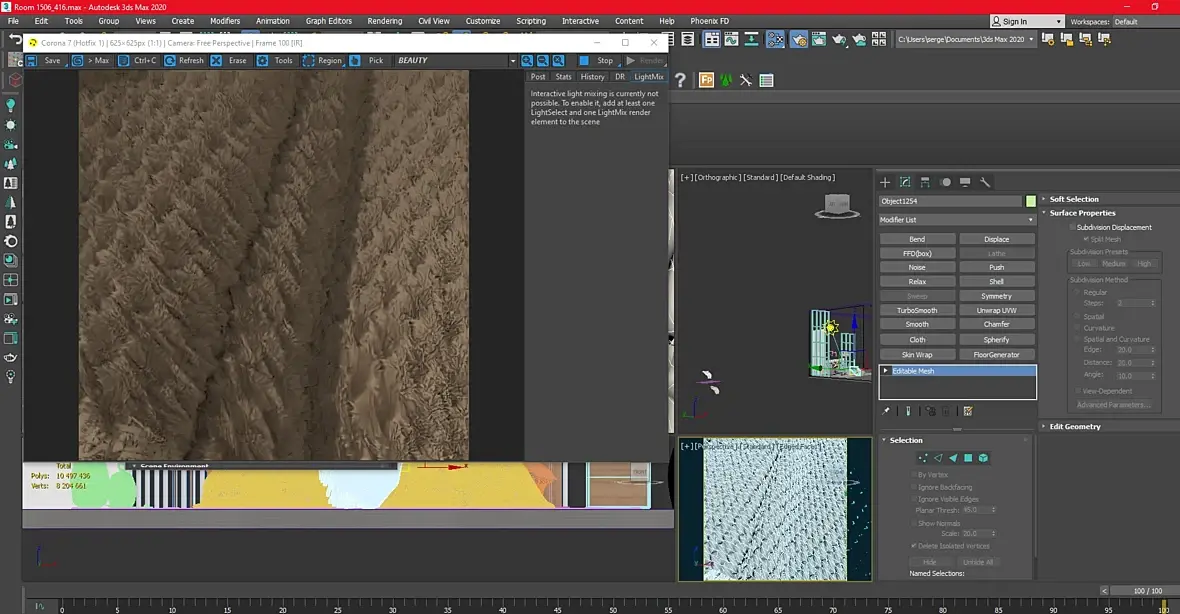Screen dimensions: 1180x614
Task: Open the Rendering menu
Action: [385, 21]
